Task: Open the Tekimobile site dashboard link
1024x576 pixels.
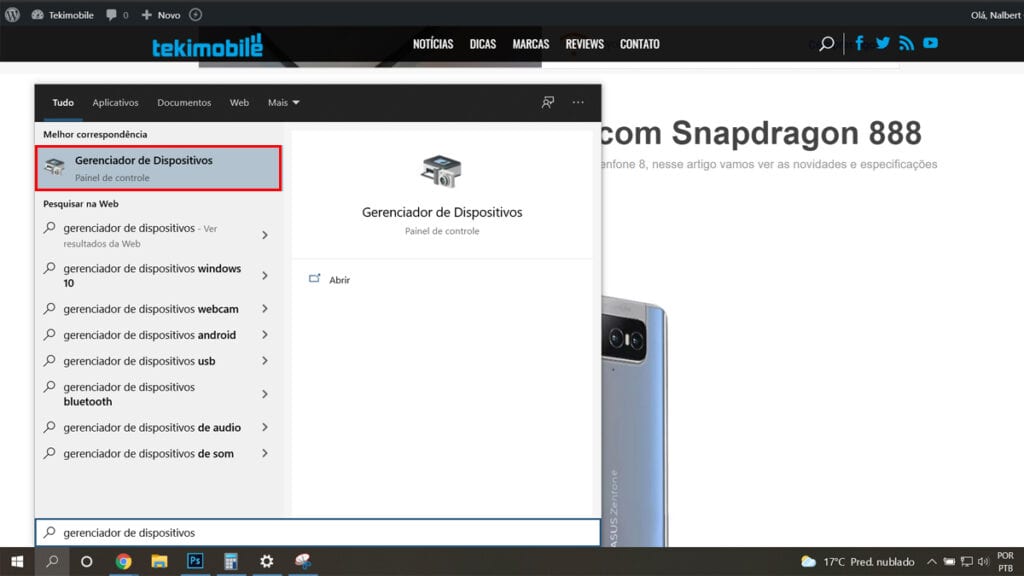Action: (x=63, y=14)
